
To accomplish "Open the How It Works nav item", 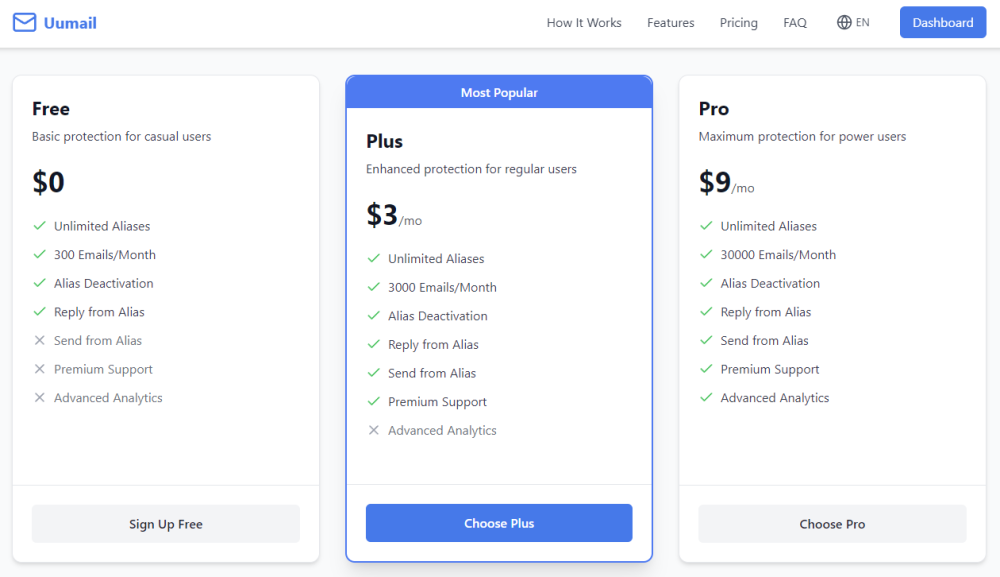I will pyautogui.click(x=584, y=23).
